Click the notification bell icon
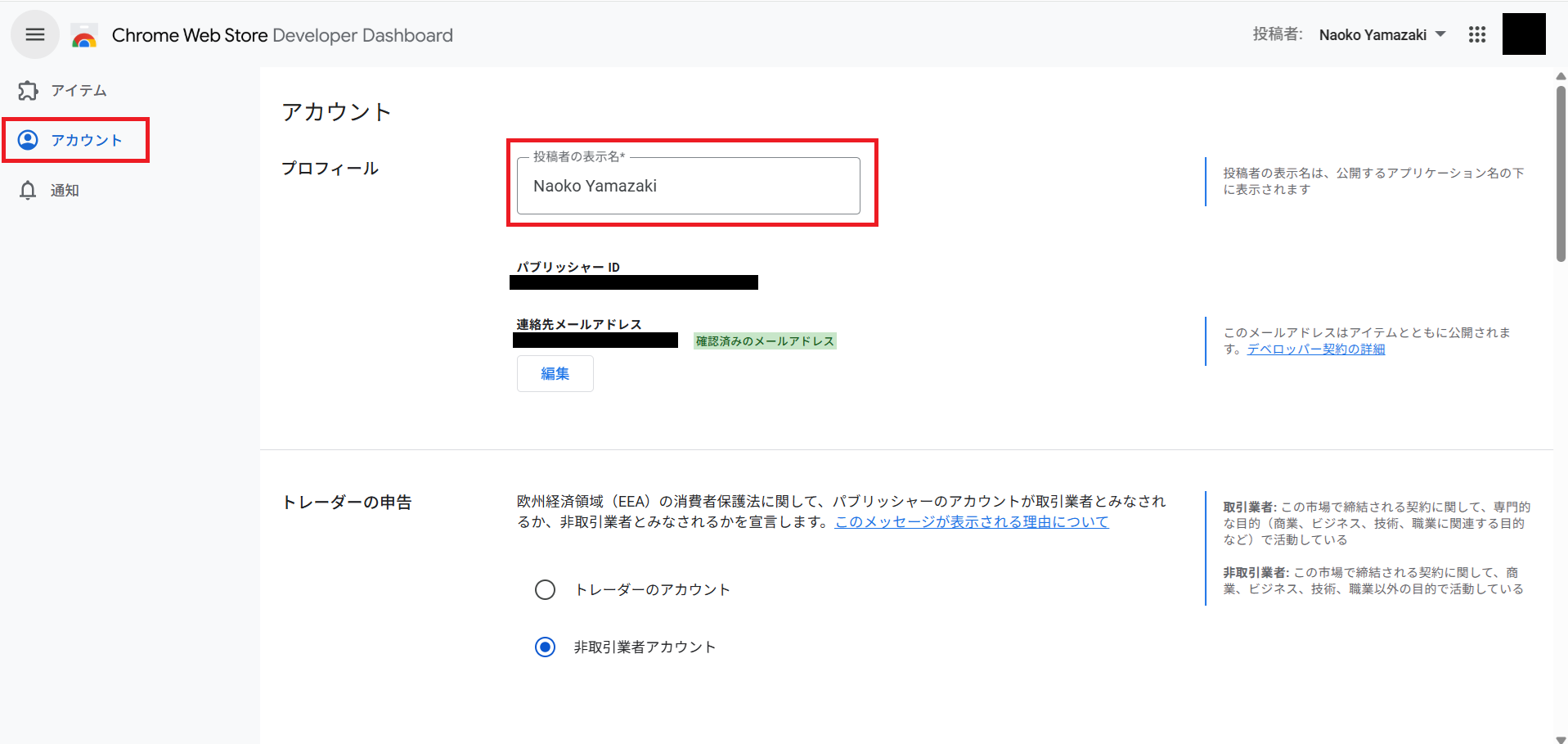1568x744 pixels. 28,190
